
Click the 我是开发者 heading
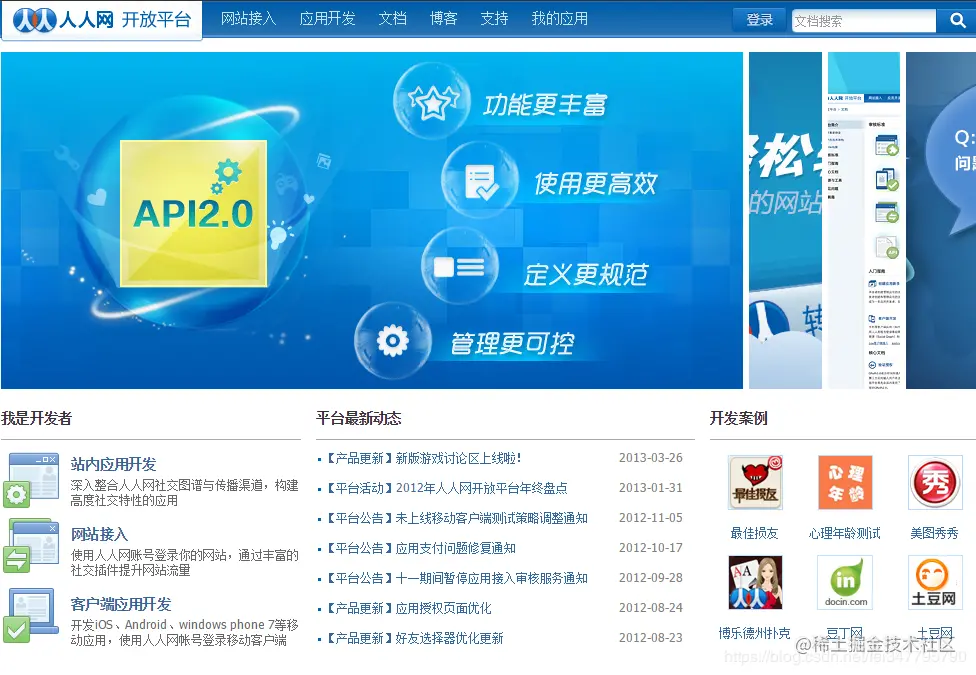[x=37, y=418]
